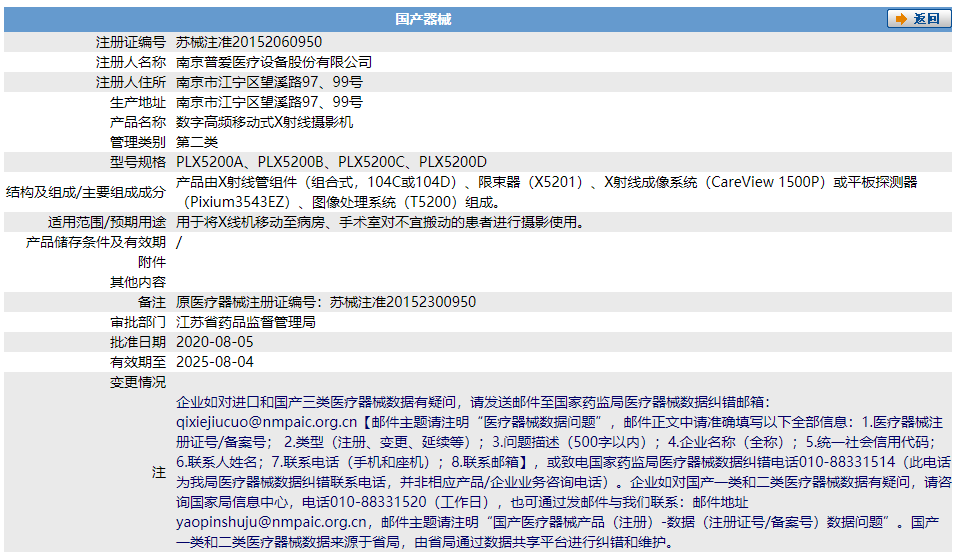
Task: Click the 变更情况 row label
Action: pyautogui.click(x=138, y=382)
